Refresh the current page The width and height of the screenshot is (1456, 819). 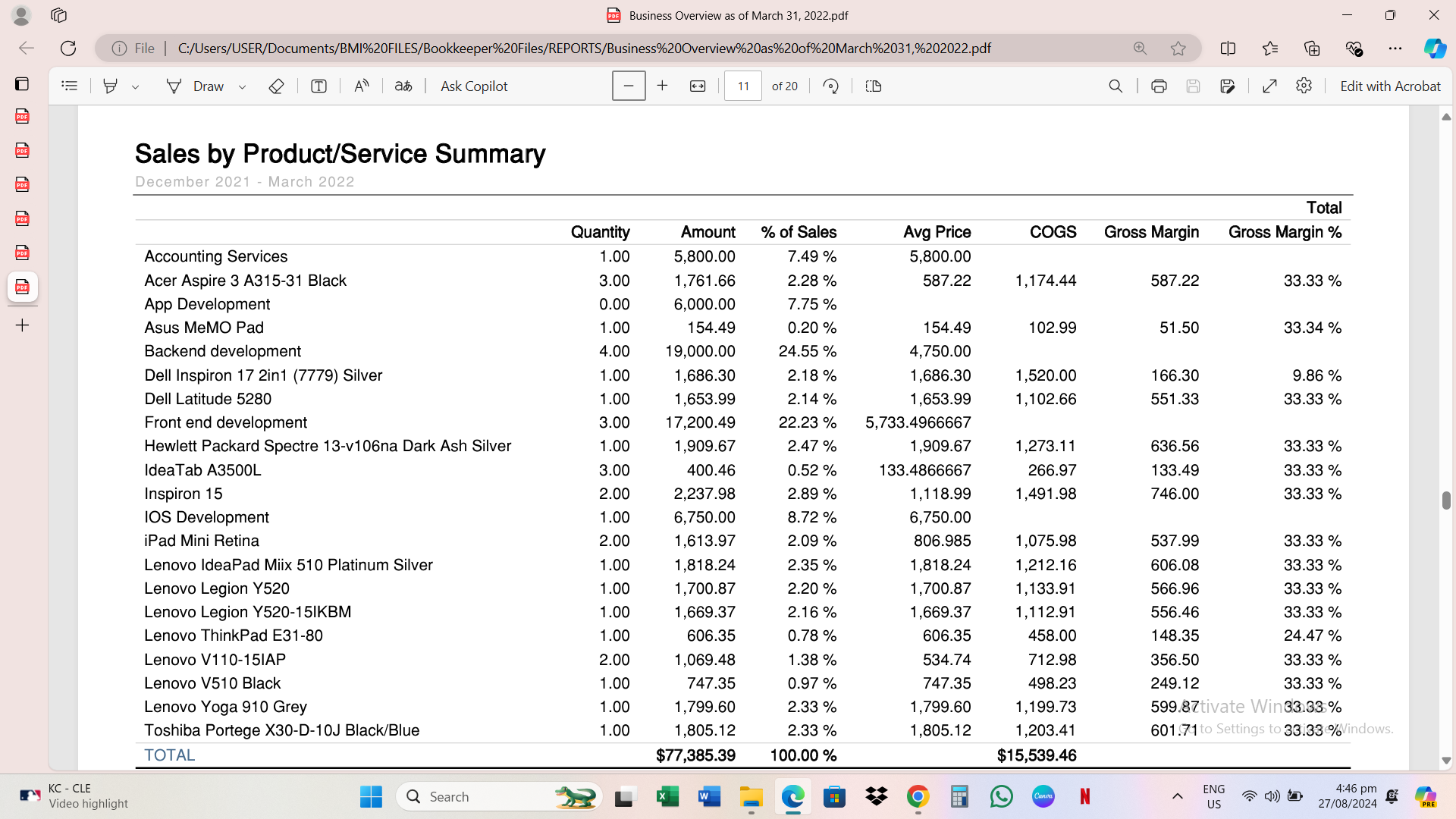click(68, 48)
